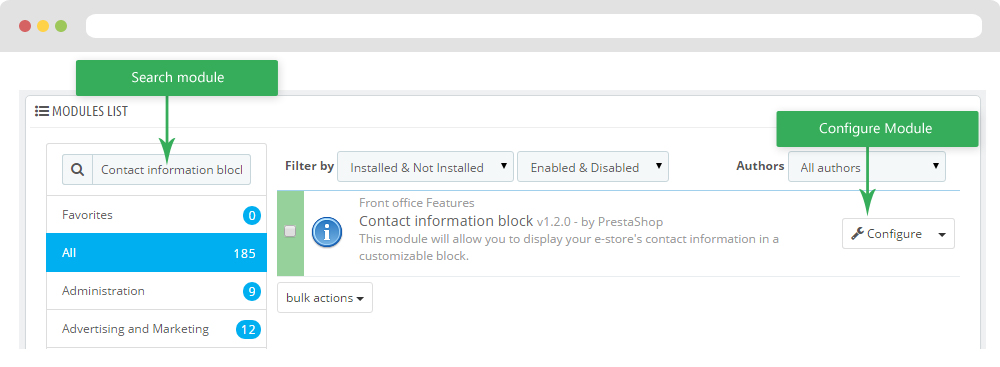Click the Modules List header icon
This screenshot has height=367, width=1000.
pos(41,111)
